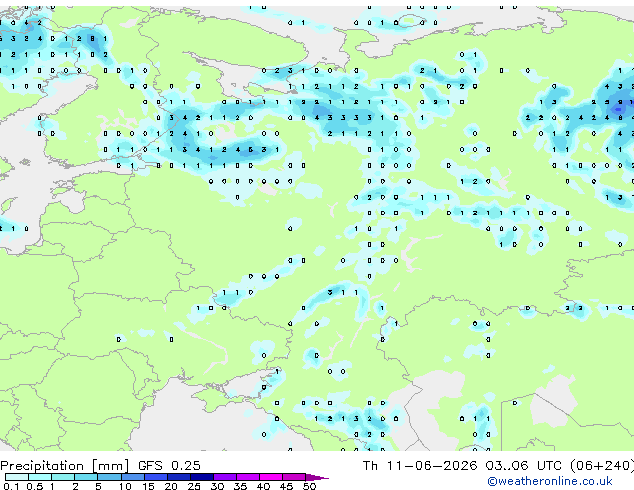Click the '30' legend scale value

point(217,486)
